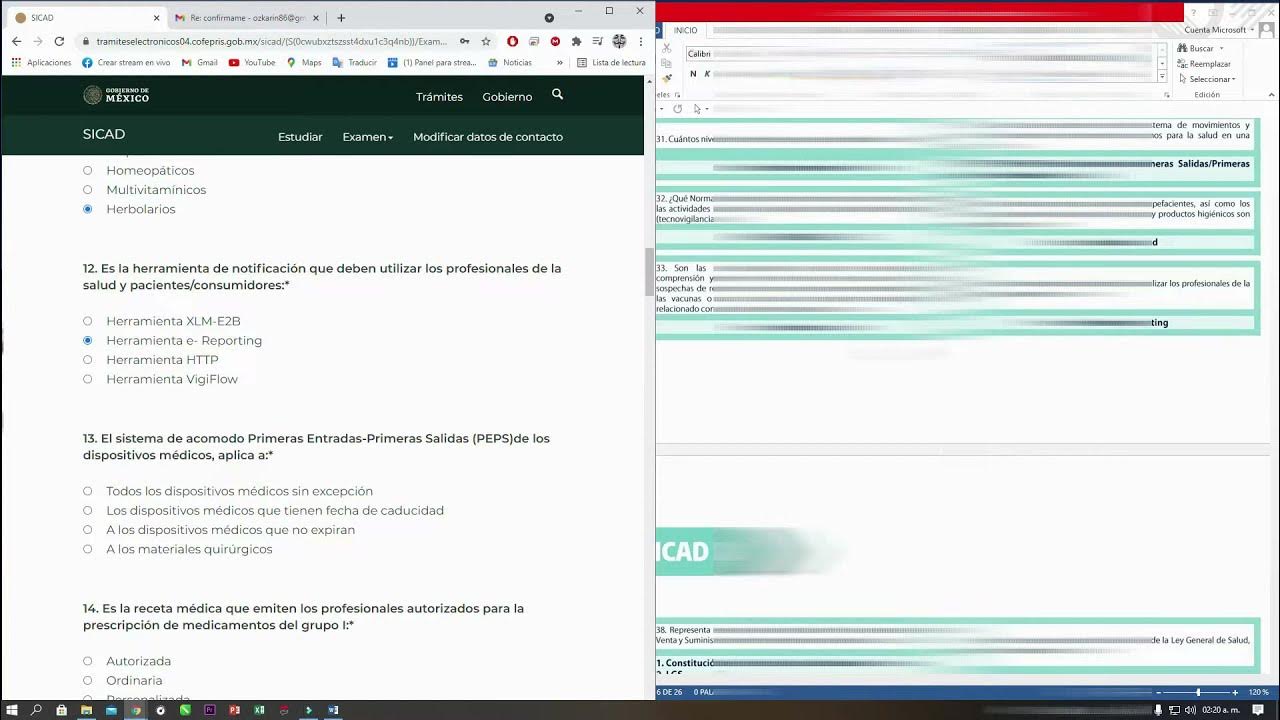Select the Herramienta HTTP option
1280x720 pixels.
[x=88, y=359]
